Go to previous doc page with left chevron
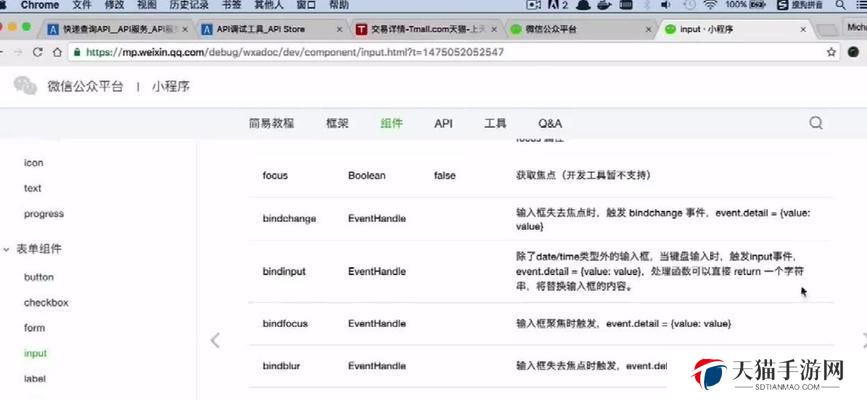Image resolution: width=867 pixels, height=400 pixels. click(215, 340)
